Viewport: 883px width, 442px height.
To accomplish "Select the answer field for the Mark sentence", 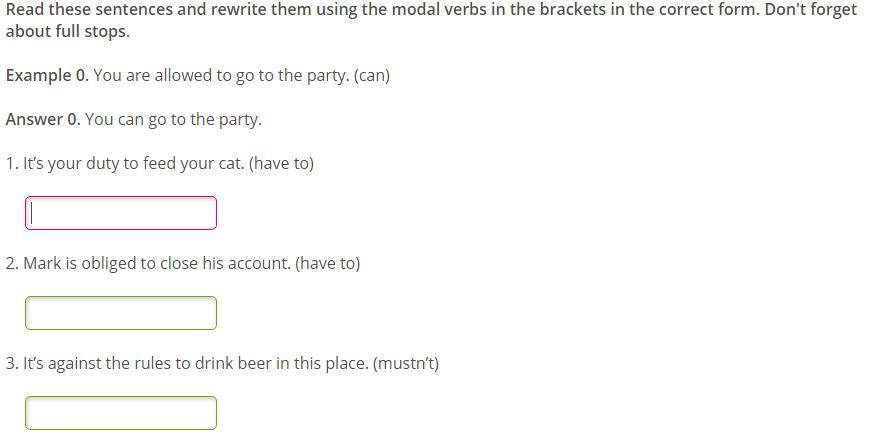I will (121, 313).
